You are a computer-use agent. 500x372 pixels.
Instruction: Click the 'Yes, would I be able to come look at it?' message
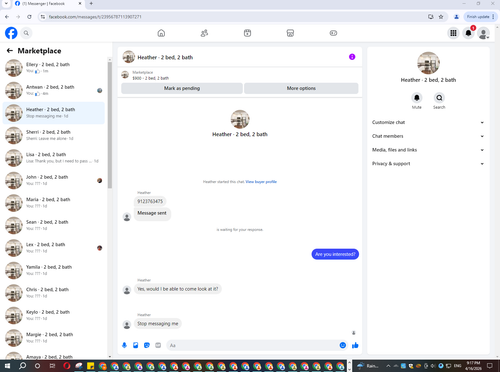click(178, 289)
